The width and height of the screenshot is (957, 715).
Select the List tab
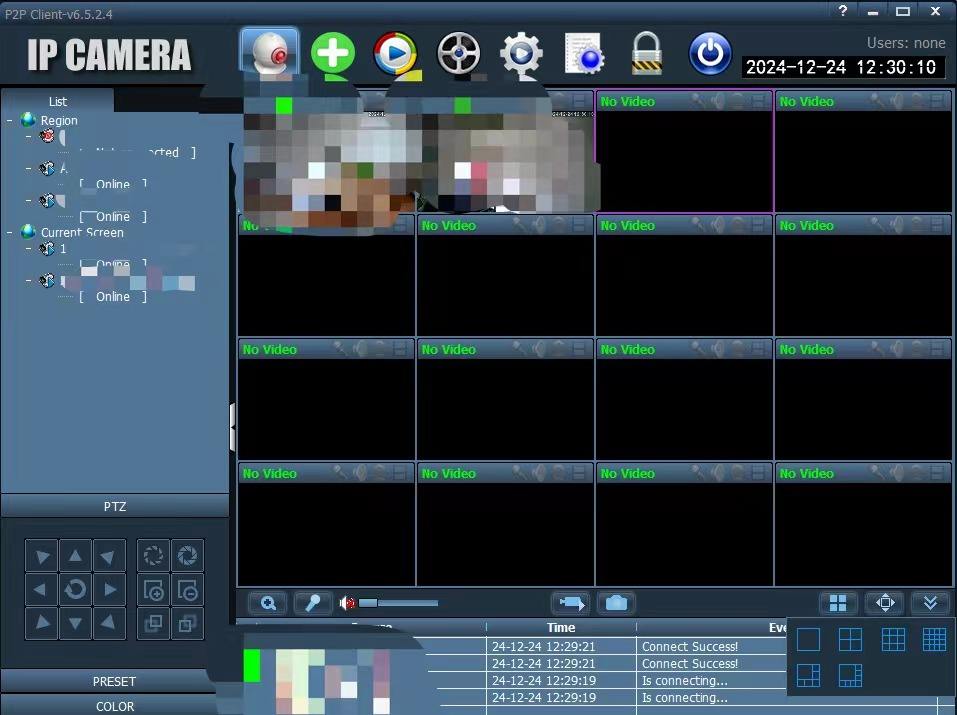point(58,101)
